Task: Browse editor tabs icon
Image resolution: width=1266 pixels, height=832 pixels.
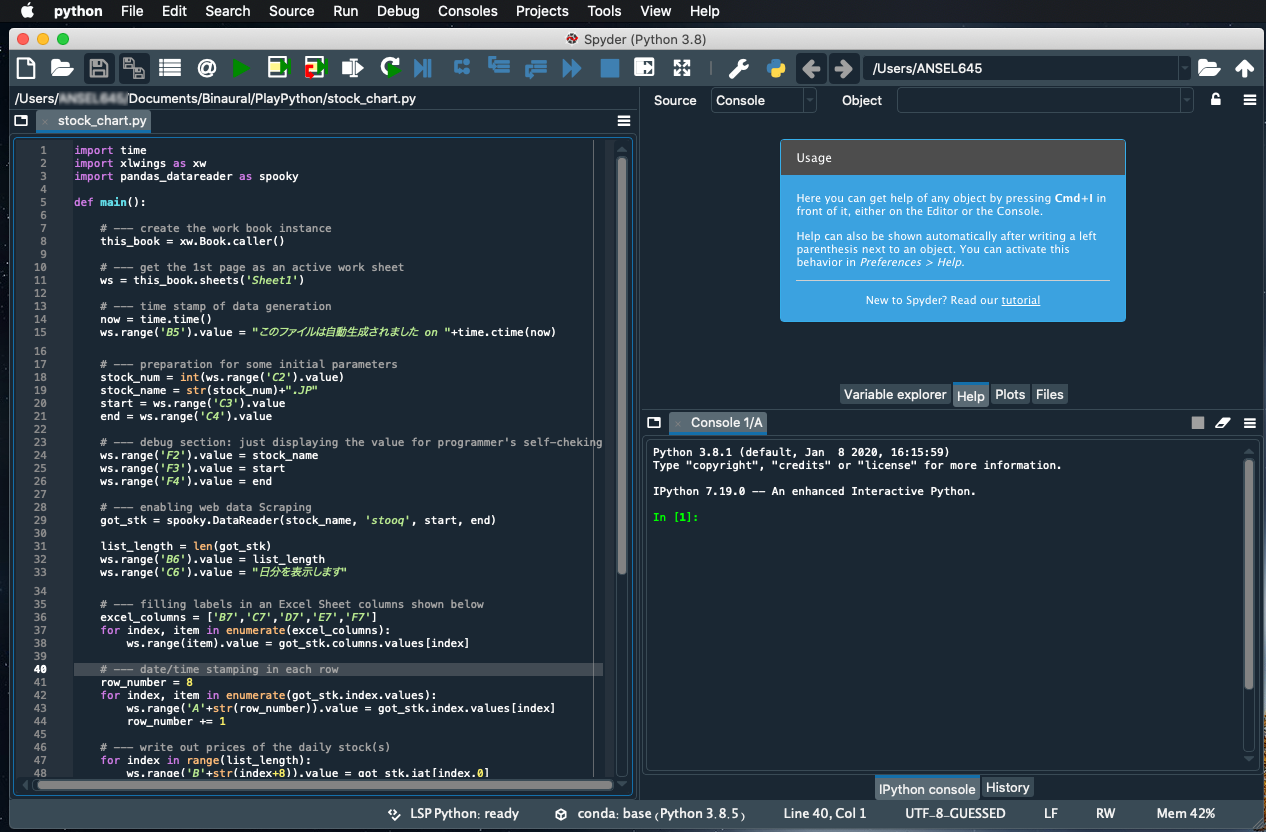Action: pyautogui.click(x=21, y=121)
